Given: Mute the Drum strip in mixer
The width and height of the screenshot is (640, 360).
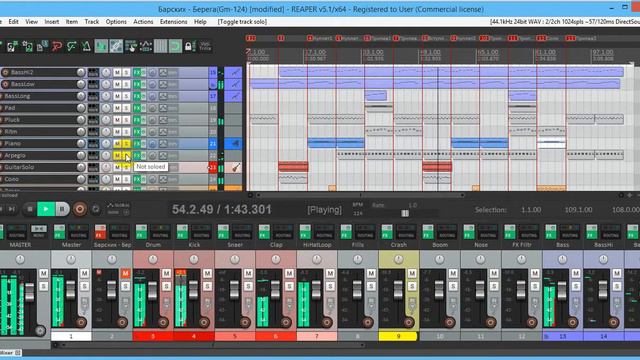Looking at the screenshot, I should 166,273.
